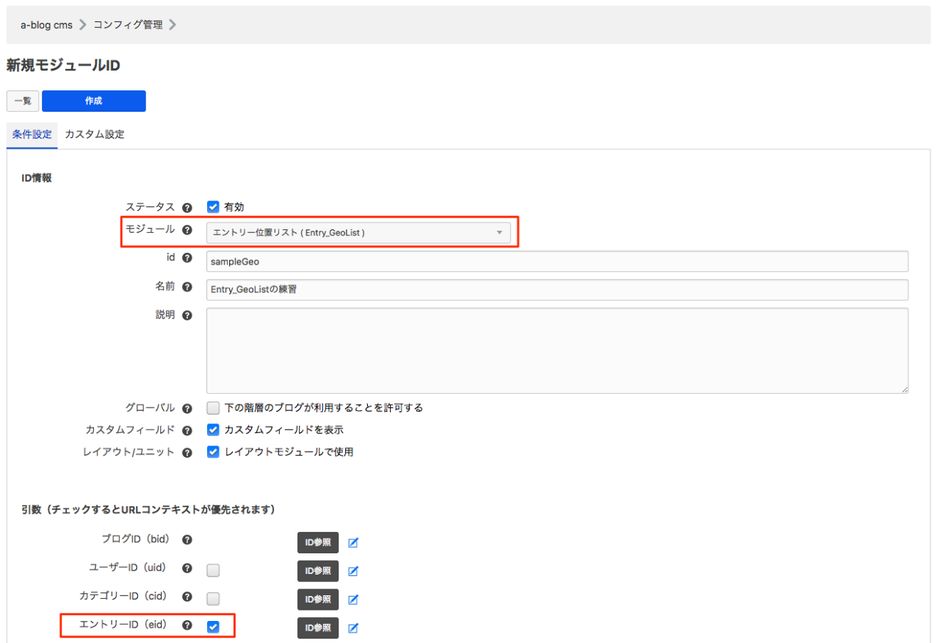Viewport: 940px width, 643px height.
Task: Switch to the カスタム設定 tab
Action: (94, 134)
